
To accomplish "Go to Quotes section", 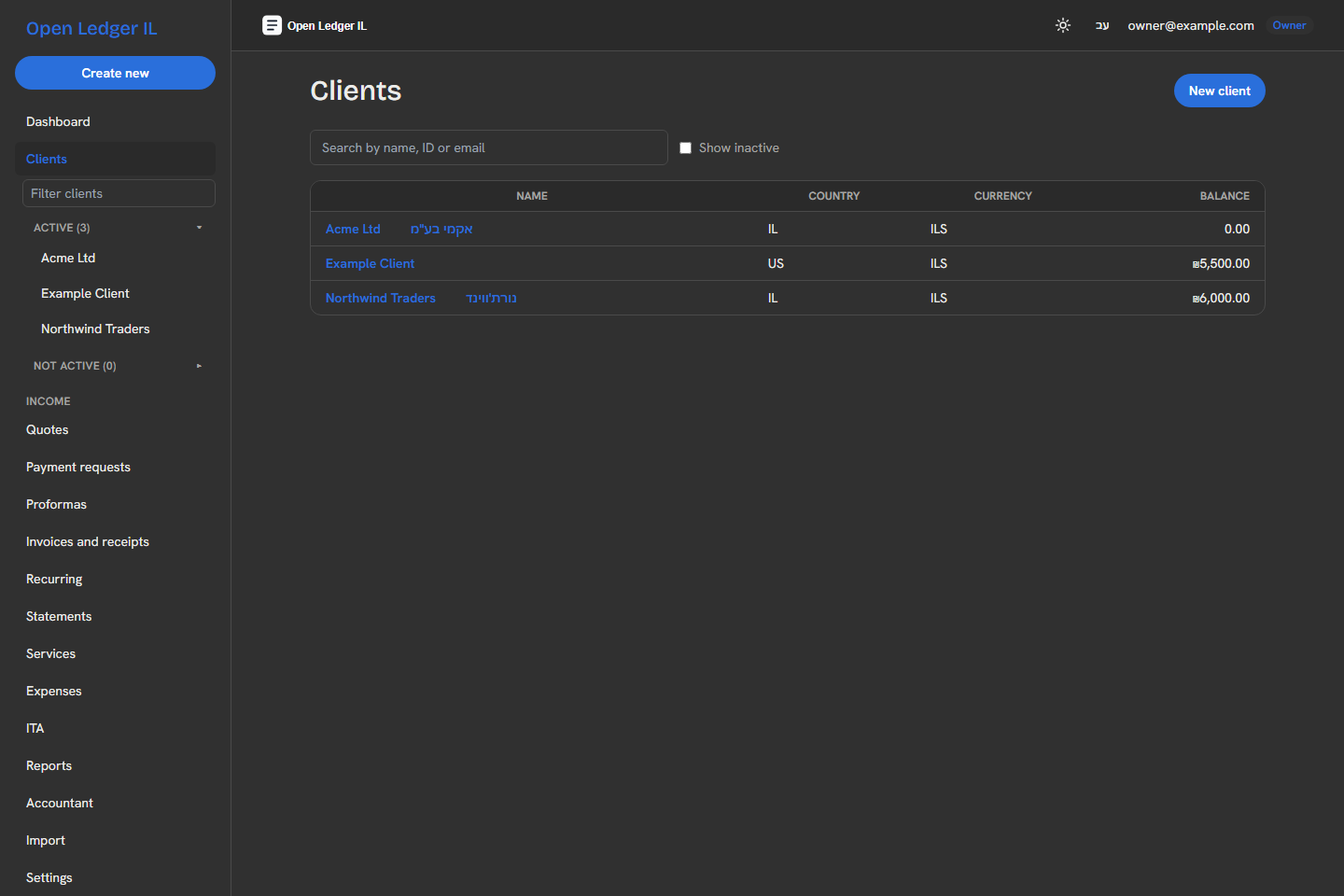I will [x=115, y=429].
